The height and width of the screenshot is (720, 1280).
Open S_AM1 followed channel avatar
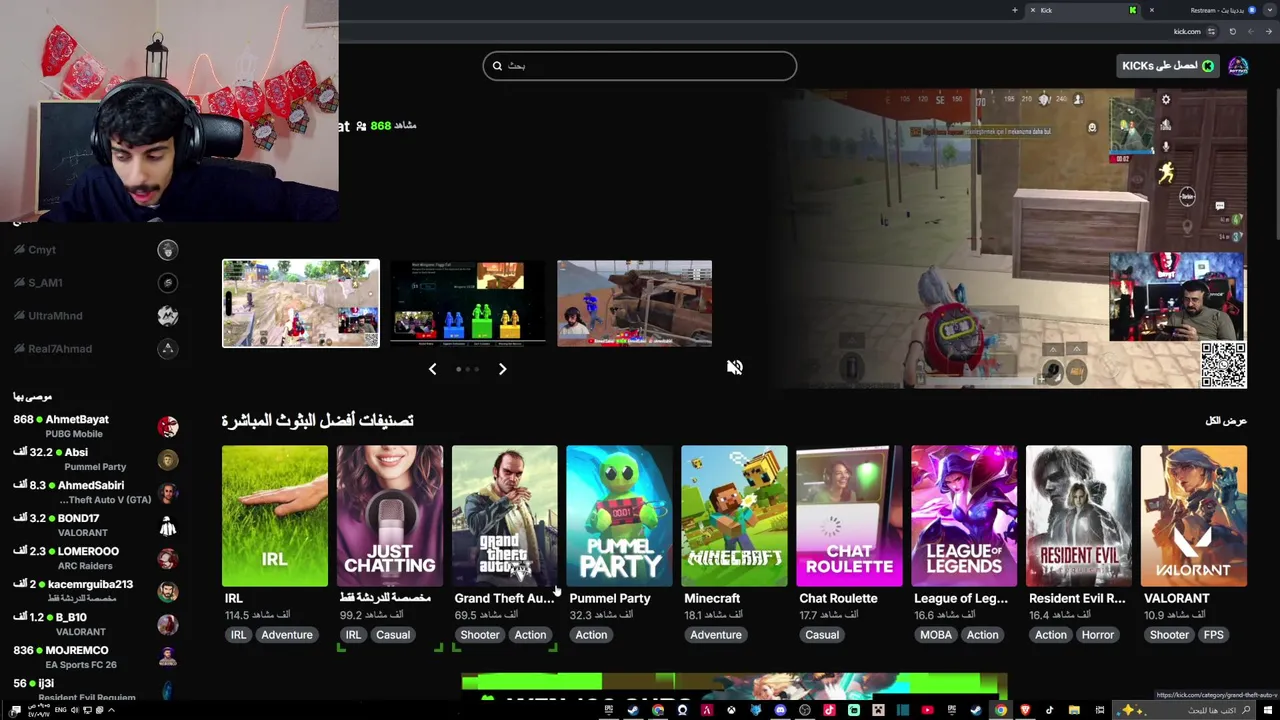click(168, 283)
